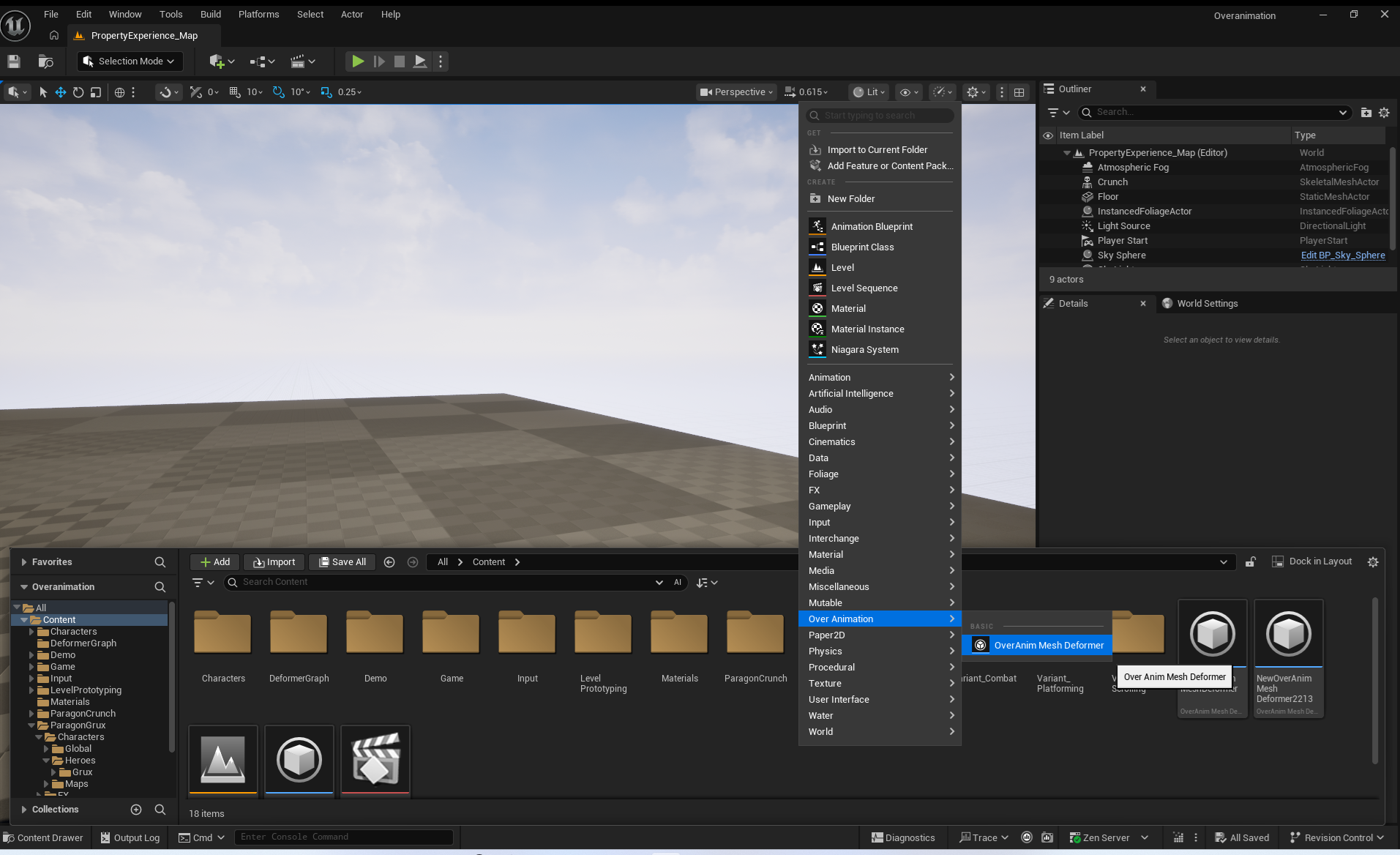Select the Crunch actor in Outliner

tap(1112, 182)
